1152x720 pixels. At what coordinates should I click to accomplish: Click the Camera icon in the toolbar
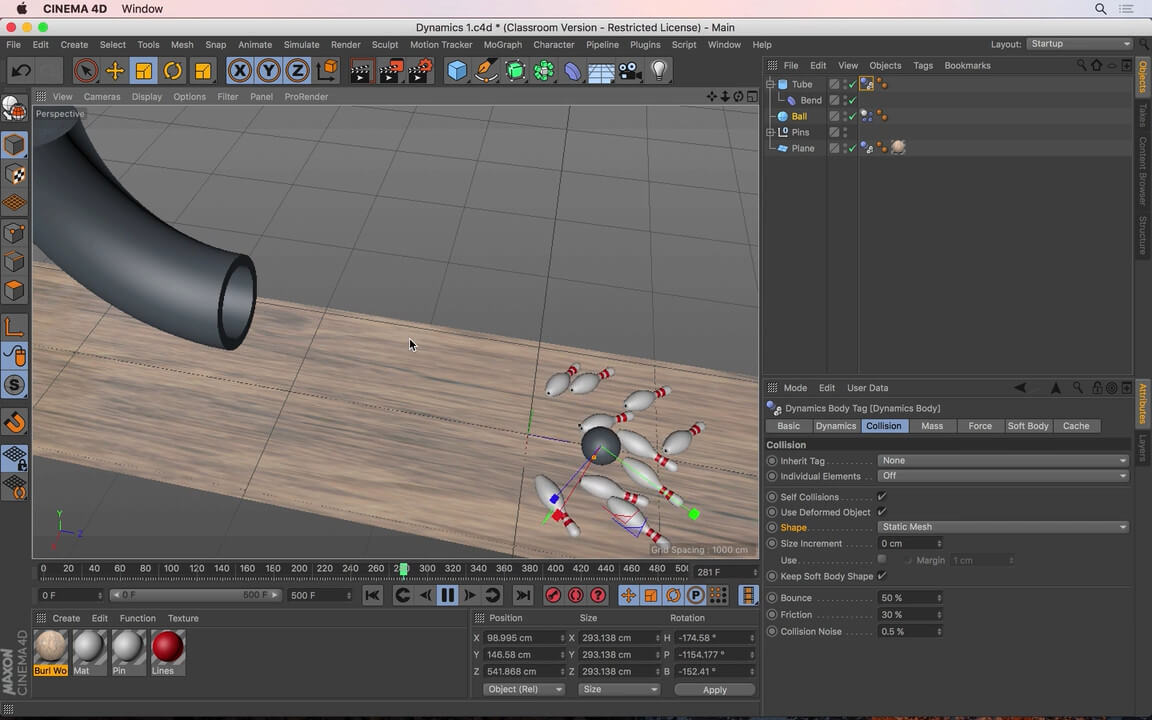click(627, 70)
